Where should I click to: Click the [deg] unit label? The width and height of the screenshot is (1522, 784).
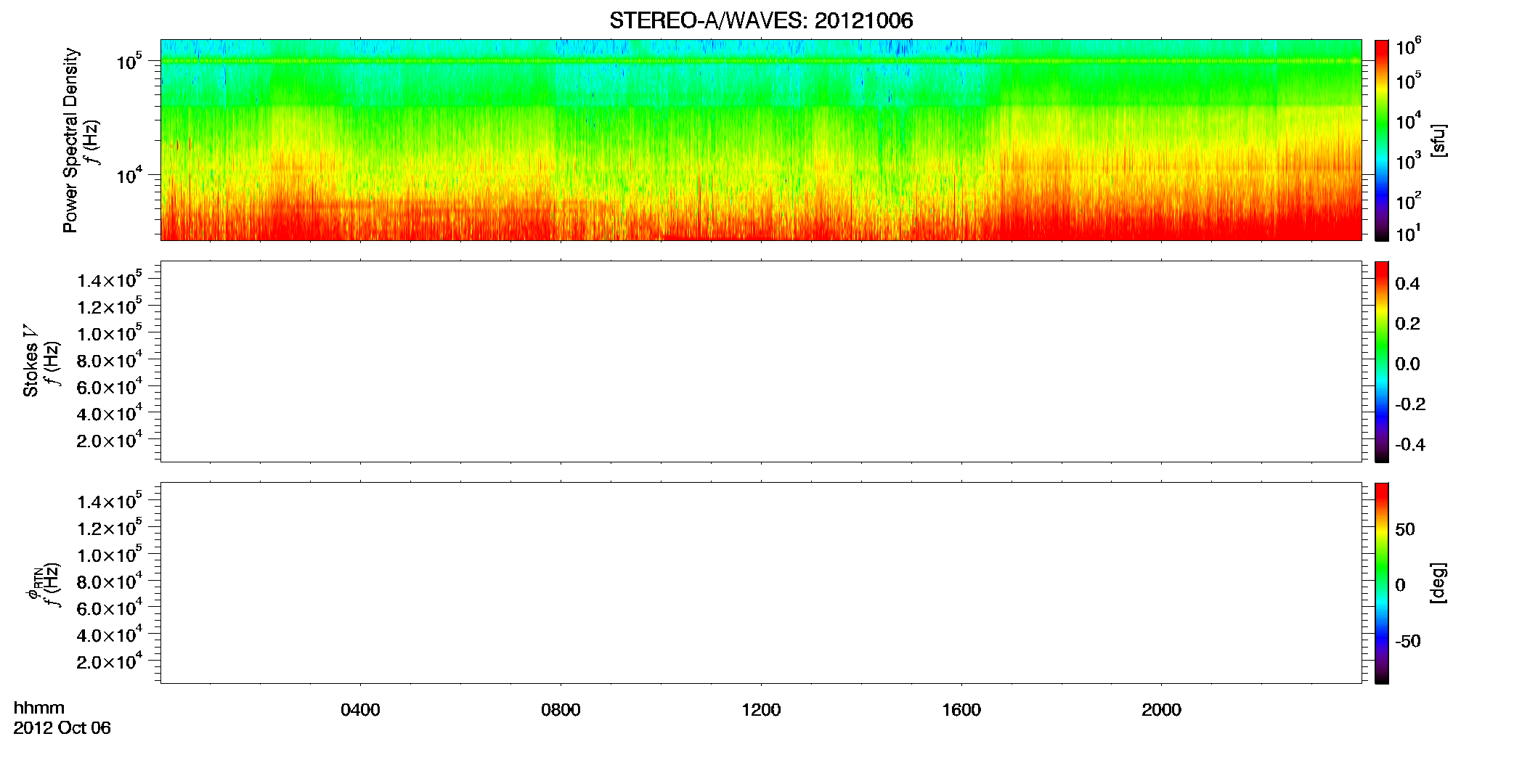point(1438,583)
